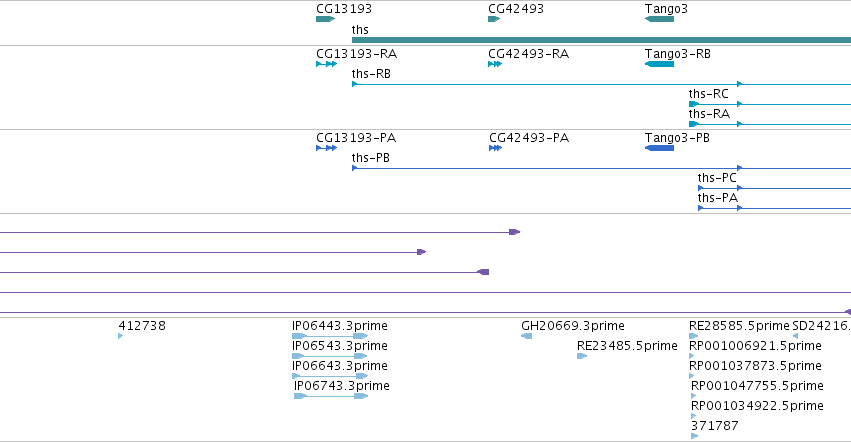Image resolution: width=851 pixels, height=442 pixels.
Task: Click the Tango3-PB label
Action: (677, 138)
